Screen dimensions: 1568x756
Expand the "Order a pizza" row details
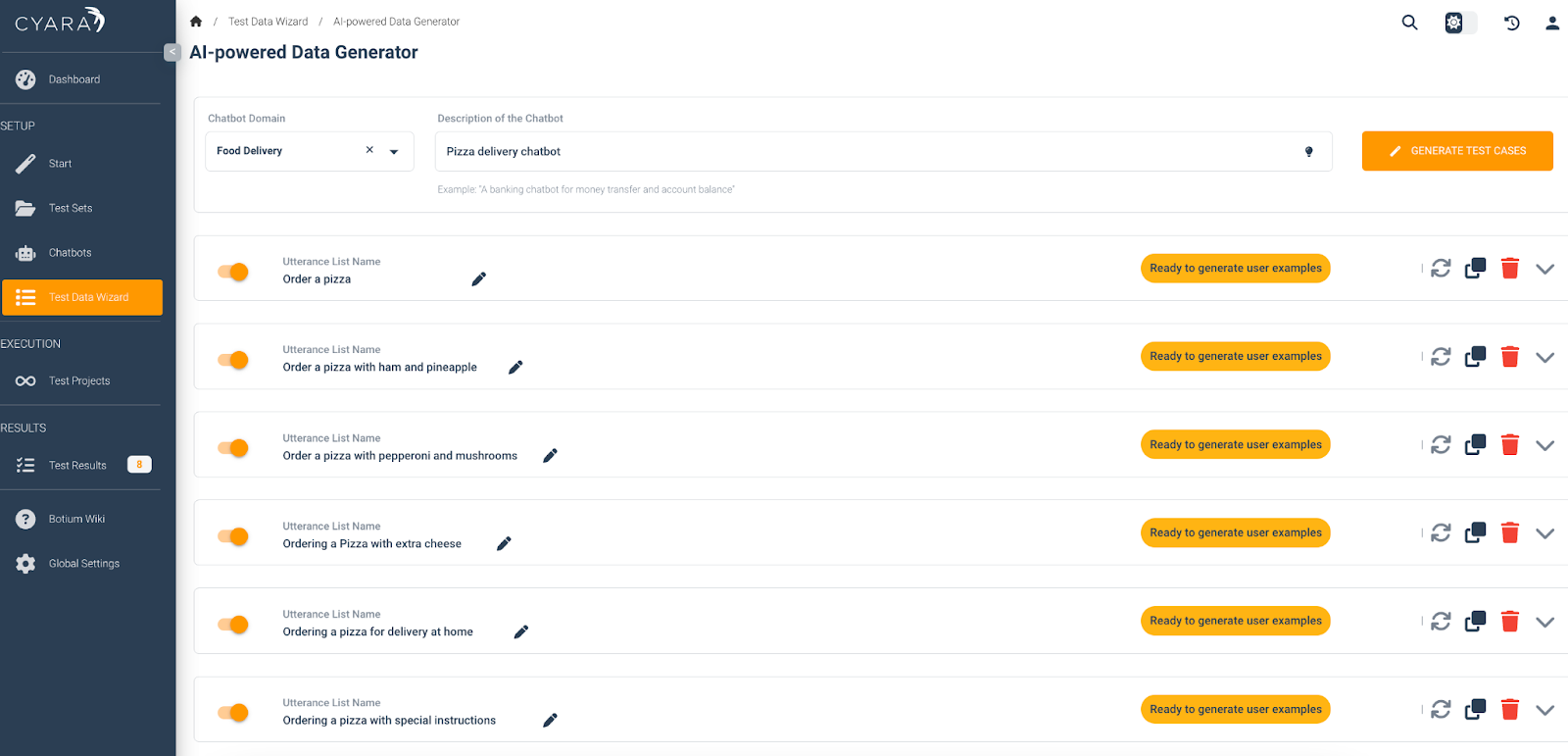click(1544, 268)
